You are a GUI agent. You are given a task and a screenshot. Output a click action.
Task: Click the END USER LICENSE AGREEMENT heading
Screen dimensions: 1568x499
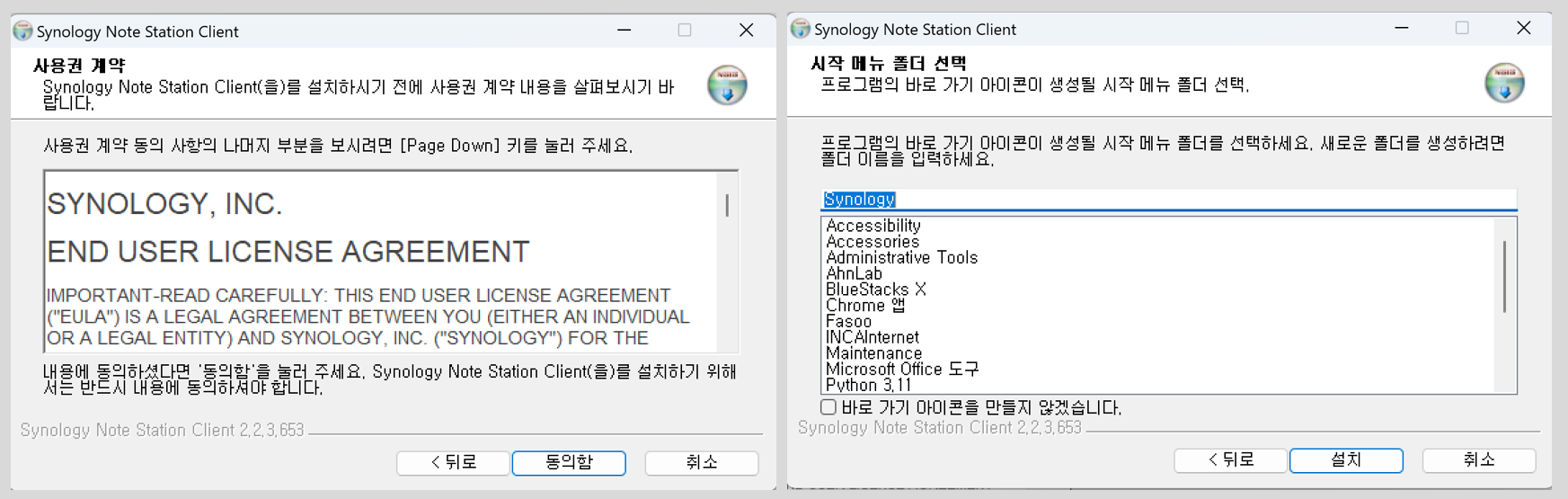point(288,252)
